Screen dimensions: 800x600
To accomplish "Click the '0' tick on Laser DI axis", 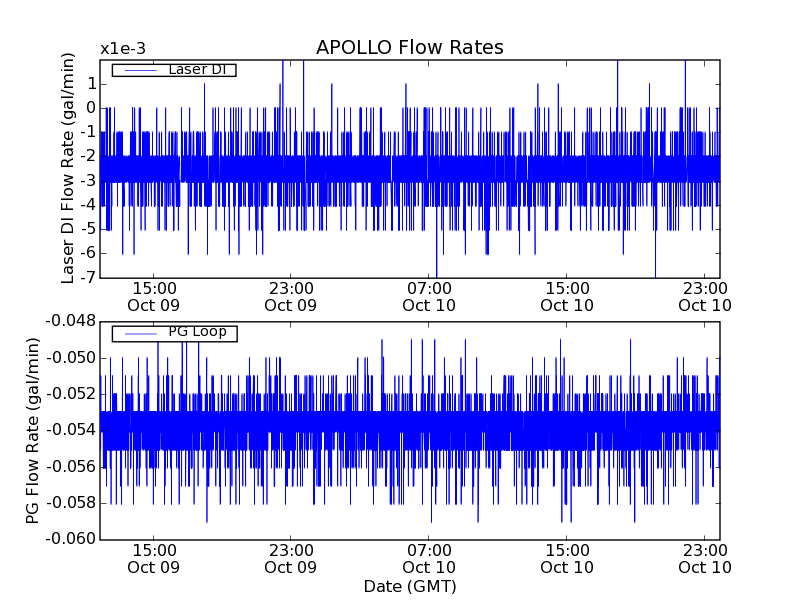I will [91, 108].
